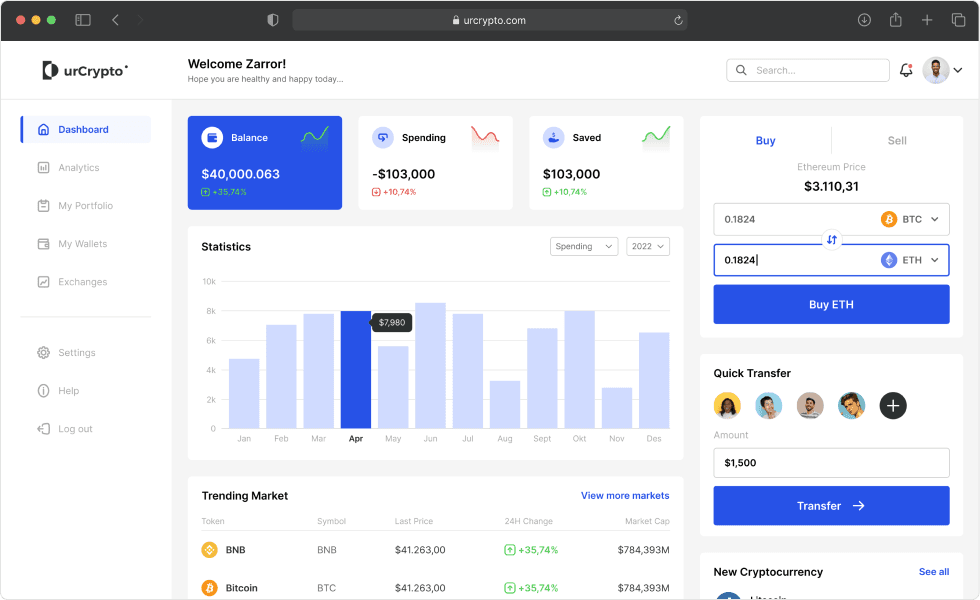The width and height of the screenshot is (980, 600).
Task: Click the Safari share icon
Action: pyautogui.click(x=896, y=20)
